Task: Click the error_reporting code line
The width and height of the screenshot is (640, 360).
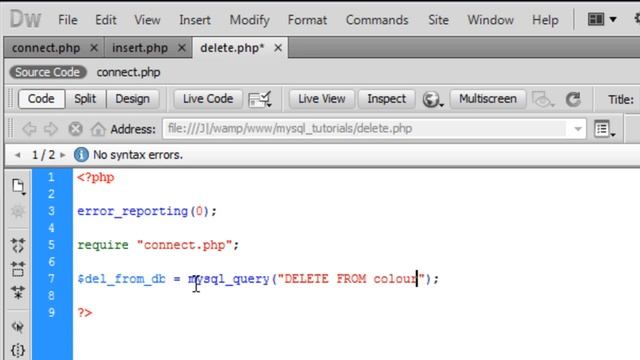Action: coord(147,211)
